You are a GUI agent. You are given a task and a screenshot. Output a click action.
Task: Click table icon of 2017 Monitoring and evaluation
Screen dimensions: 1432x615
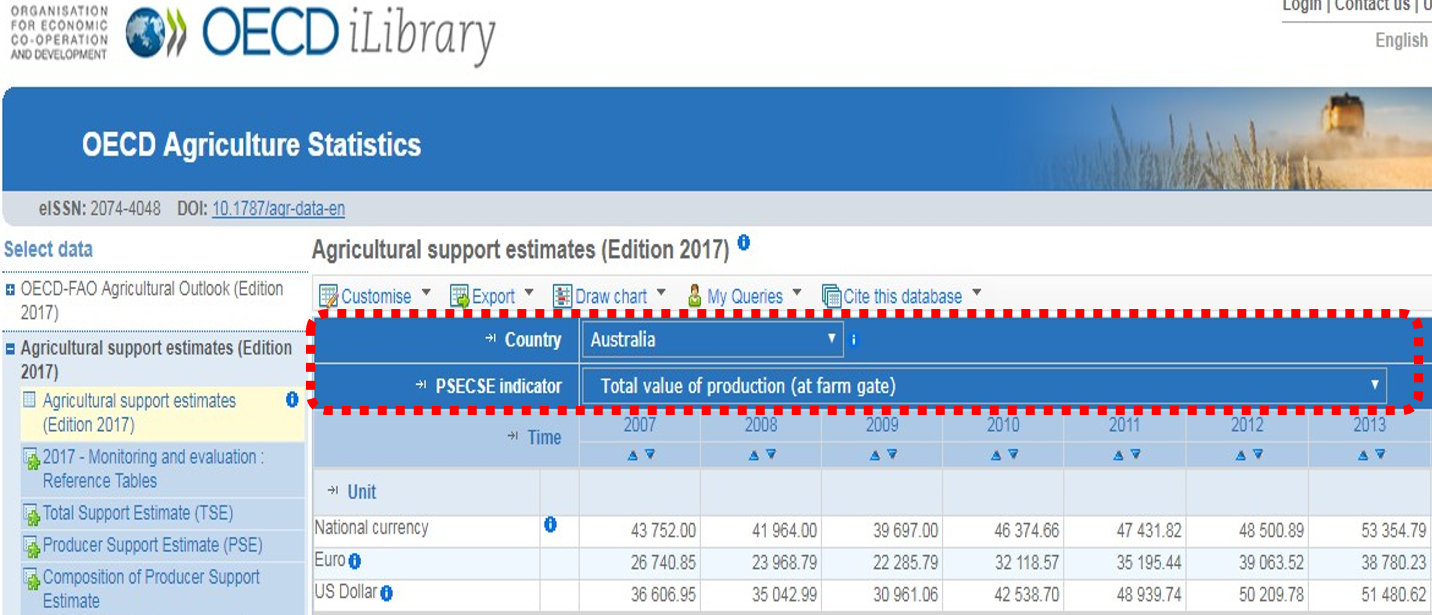(31, 458)
